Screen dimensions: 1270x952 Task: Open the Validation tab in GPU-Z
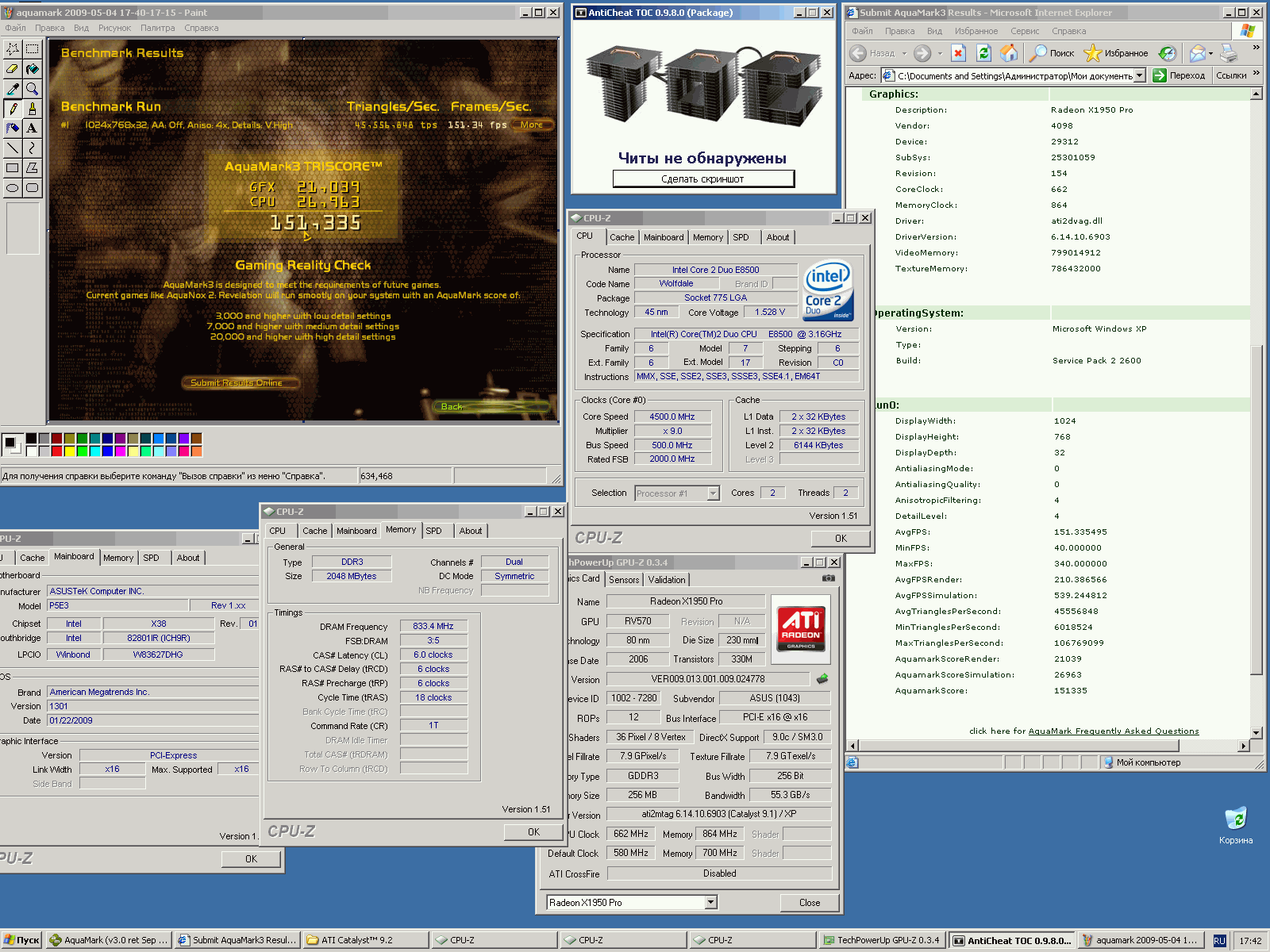(x=667, y=580)
